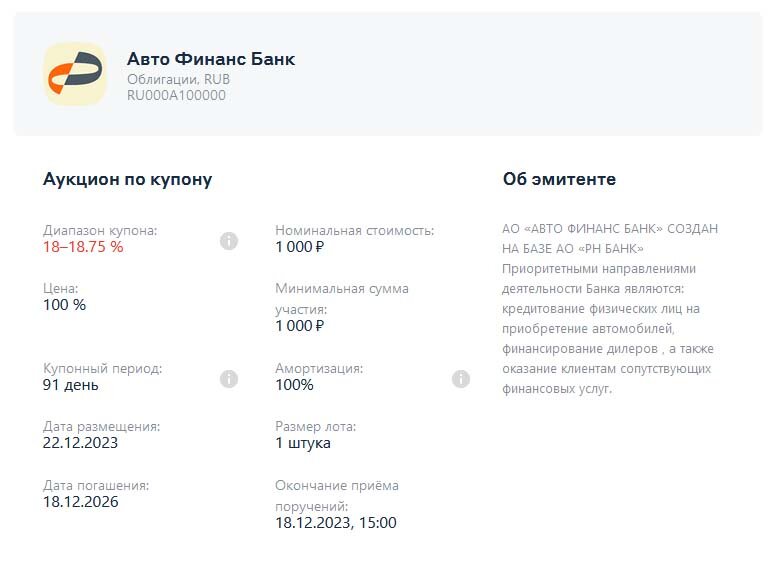Select 1 000 ₽ under Минимальная сумма участия
Screen dimensions: 772x565
pyautogui.click(x=300, y=325)
